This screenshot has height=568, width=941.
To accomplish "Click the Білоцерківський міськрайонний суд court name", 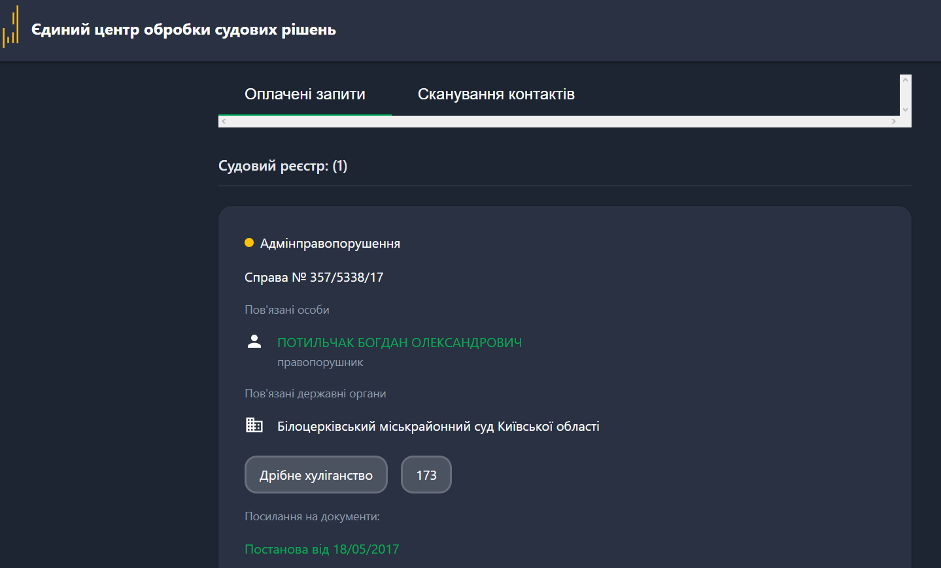I will tap(438, 426).
